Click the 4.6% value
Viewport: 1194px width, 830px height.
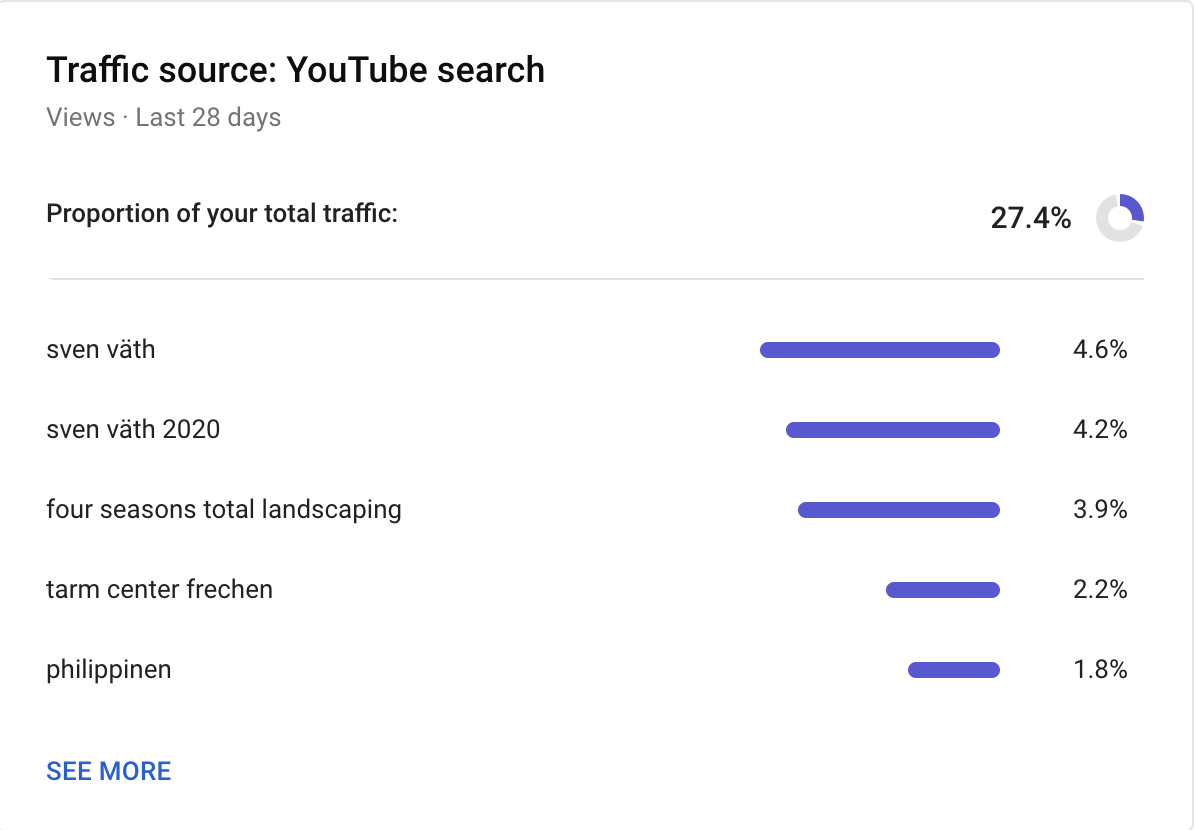[1100, 350]
